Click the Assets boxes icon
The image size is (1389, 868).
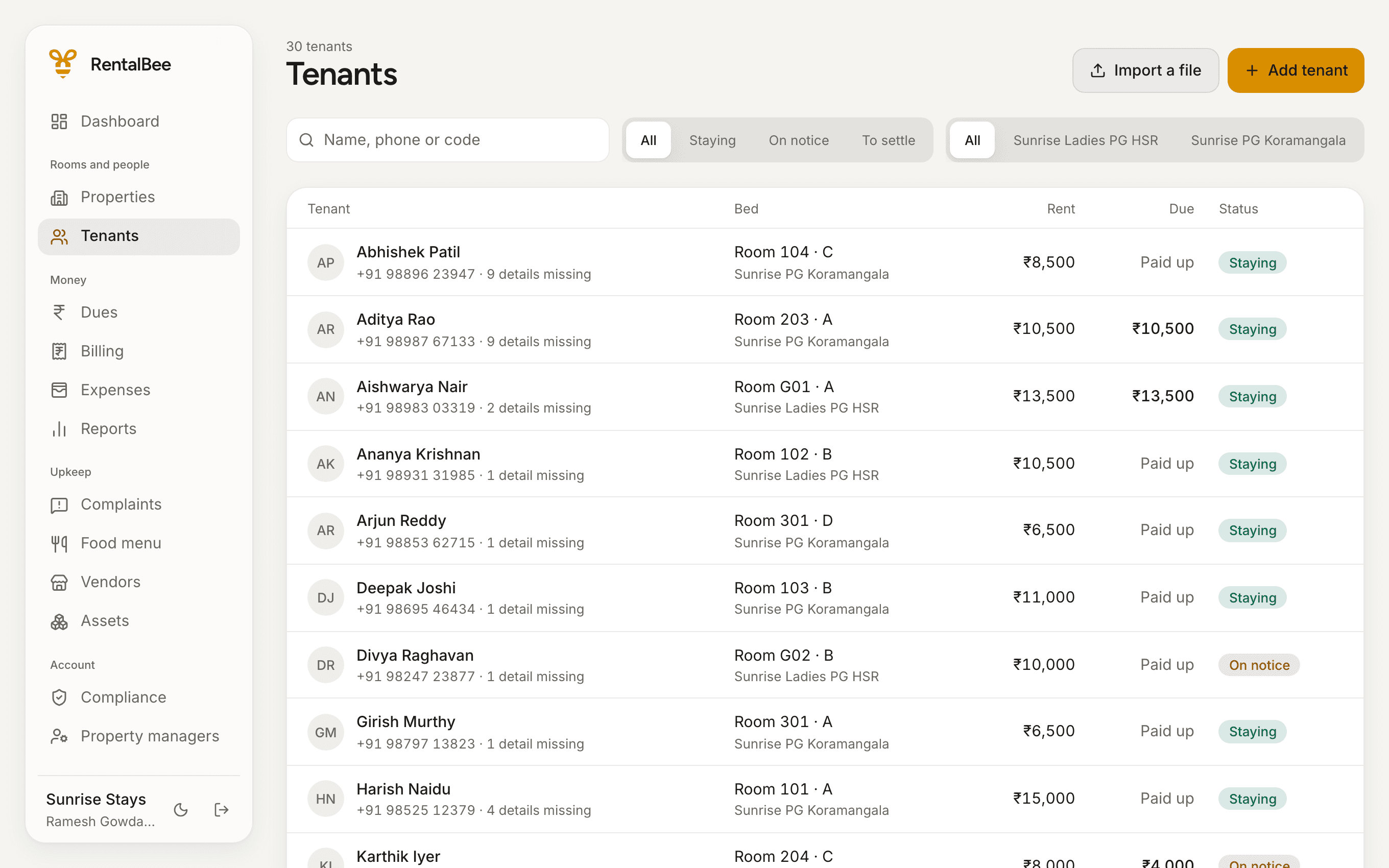click(59, 621)
